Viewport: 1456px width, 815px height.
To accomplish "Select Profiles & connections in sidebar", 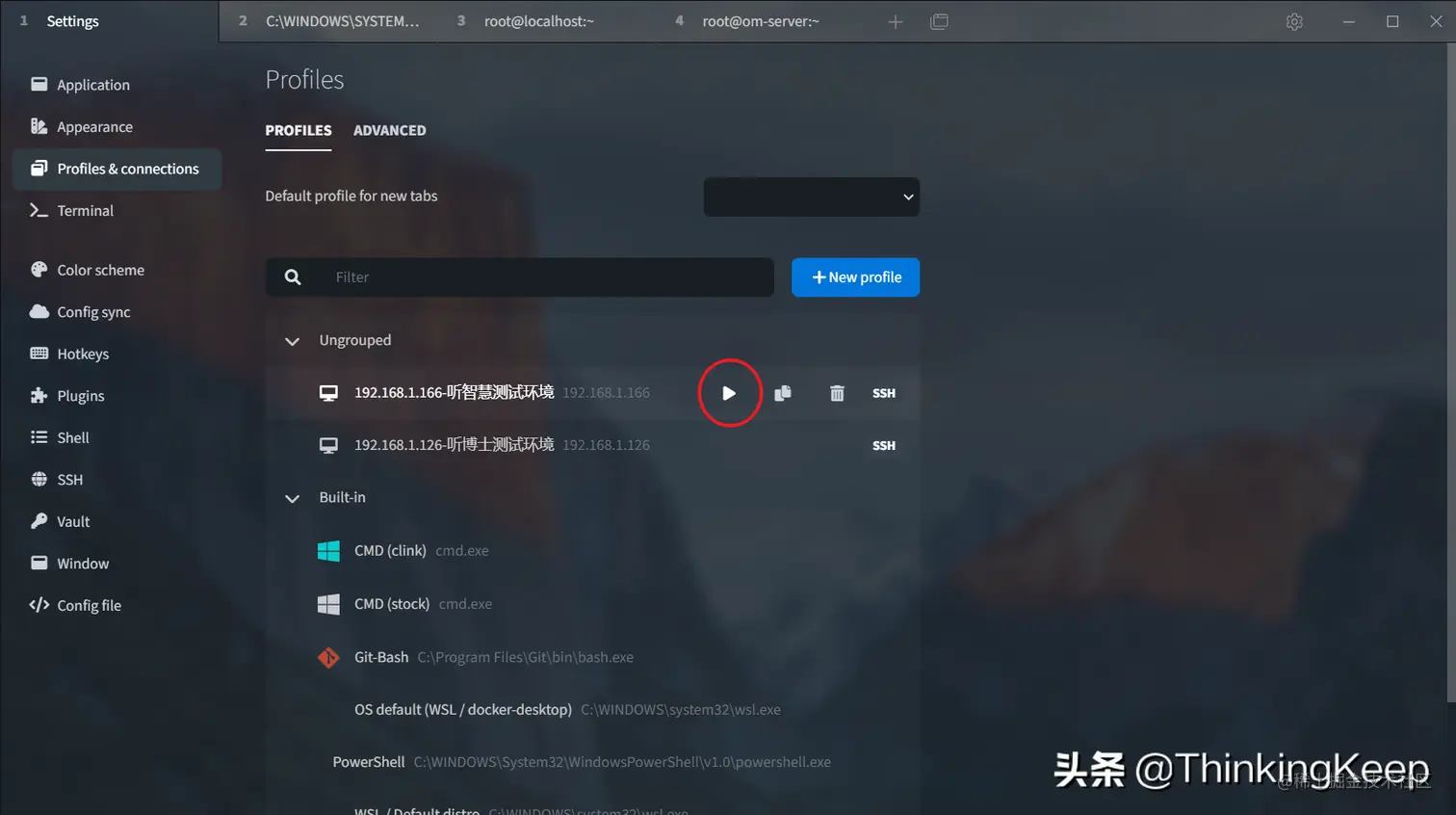I will (117, 169).
